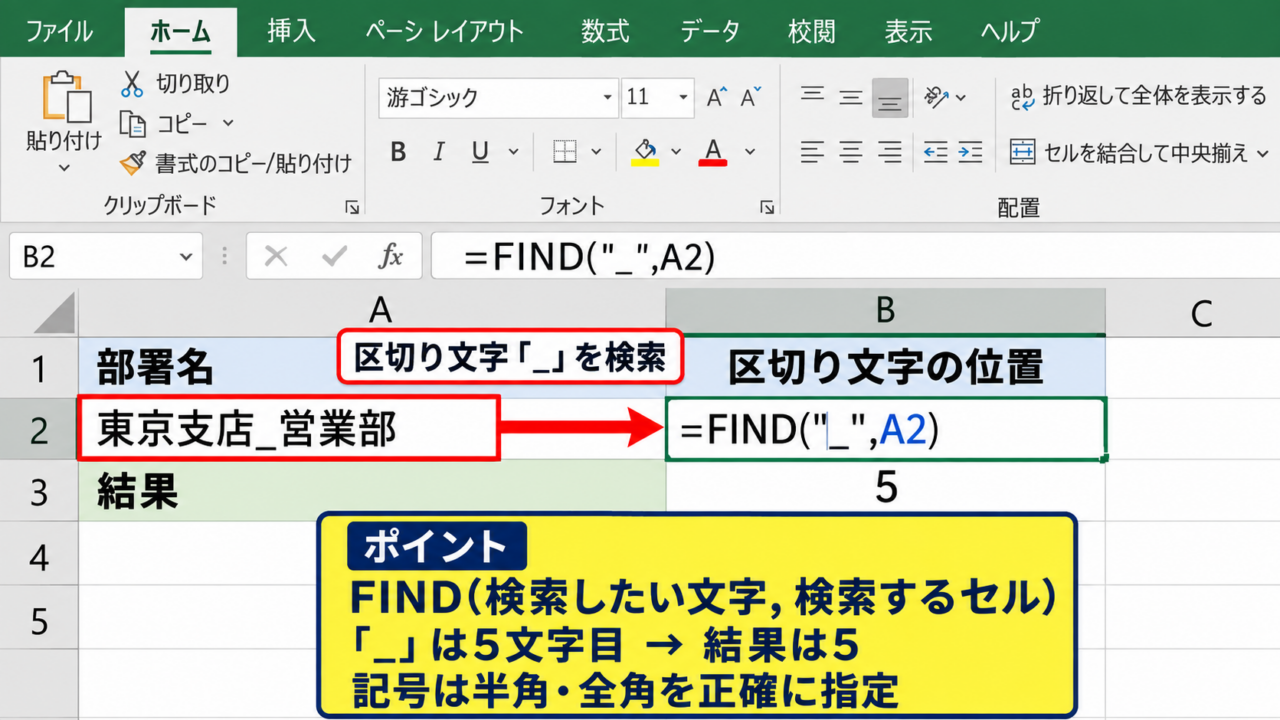This screenshot has width=1280, height=720.
Task: Confirm formula entry with checkmark icon
Action: (x=334, y=257)
